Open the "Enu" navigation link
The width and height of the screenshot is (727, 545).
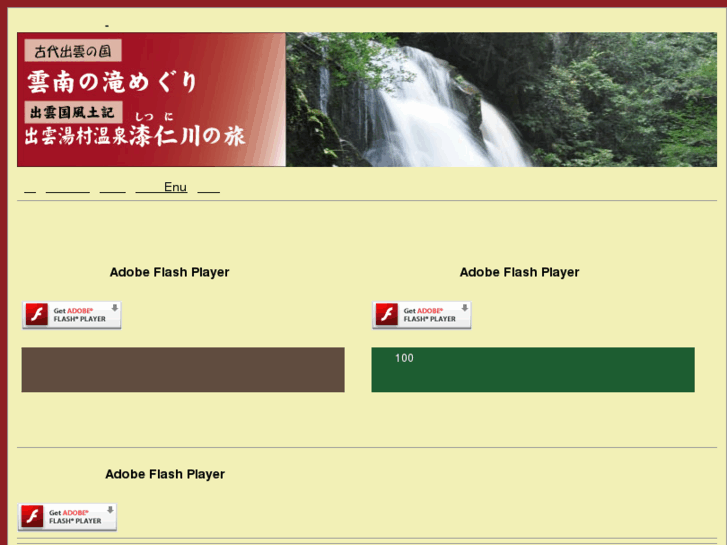coord(161,187)
